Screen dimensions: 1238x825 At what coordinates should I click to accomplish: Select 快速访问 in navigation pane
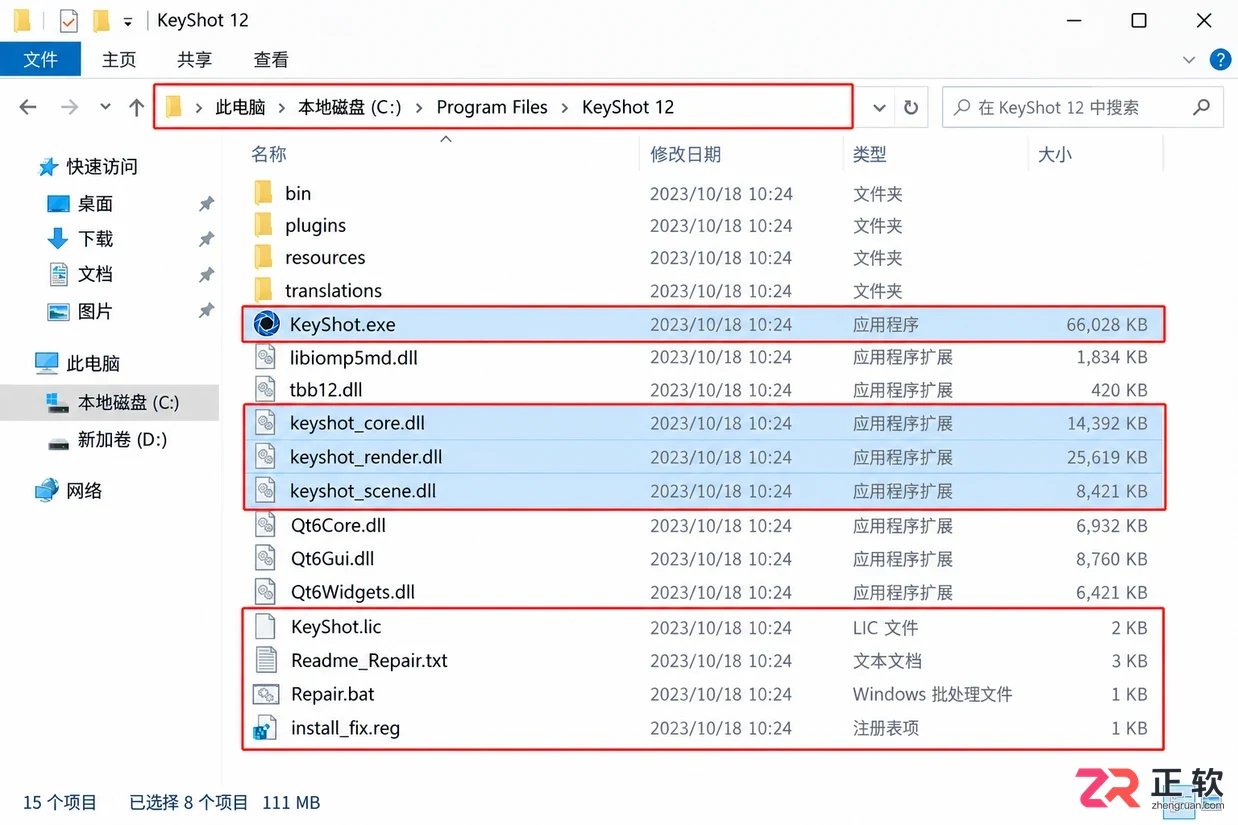(x=101, y=166)
